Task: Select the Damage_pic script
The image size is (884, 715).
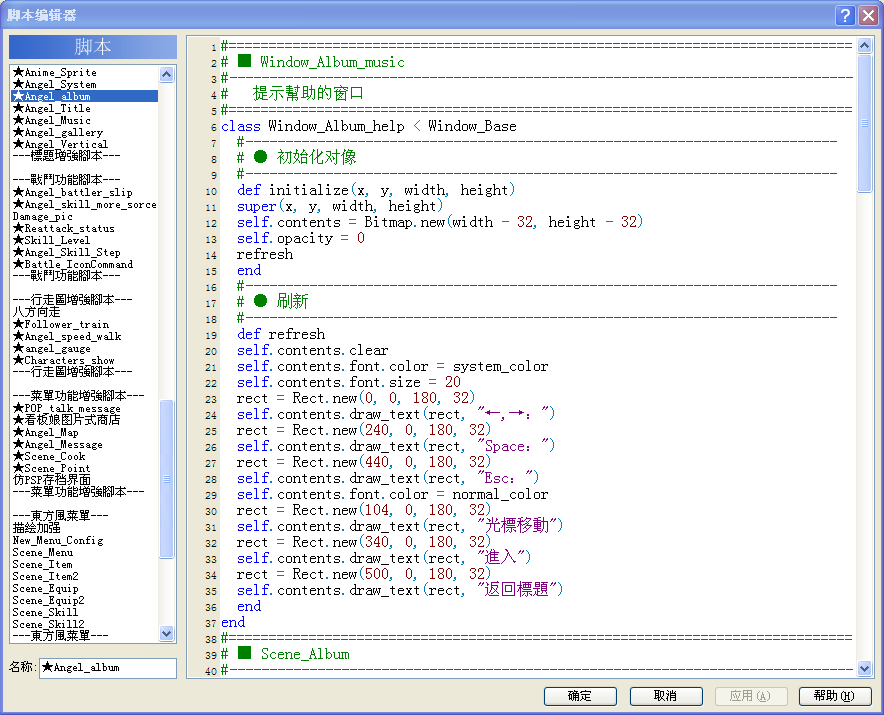Action: 85,217
